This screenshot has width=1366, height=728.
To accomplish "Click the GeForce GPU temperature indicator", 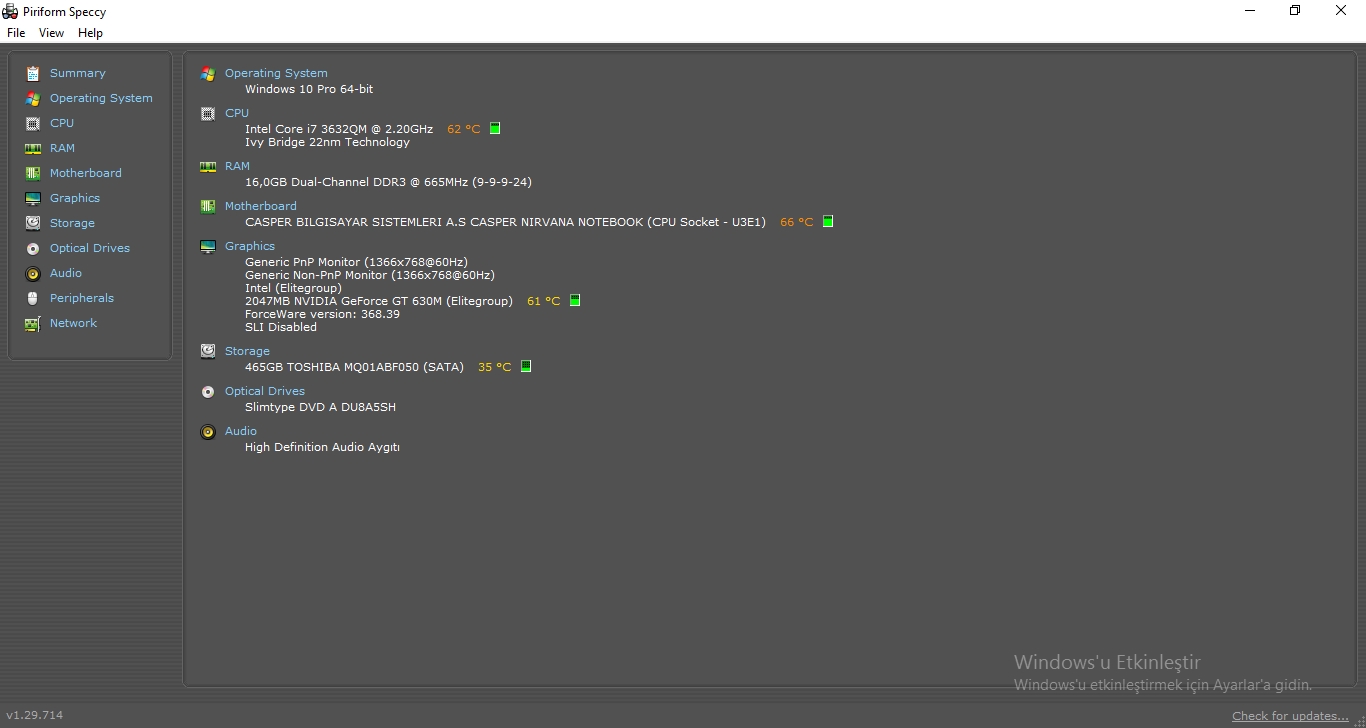I will 575,301.
